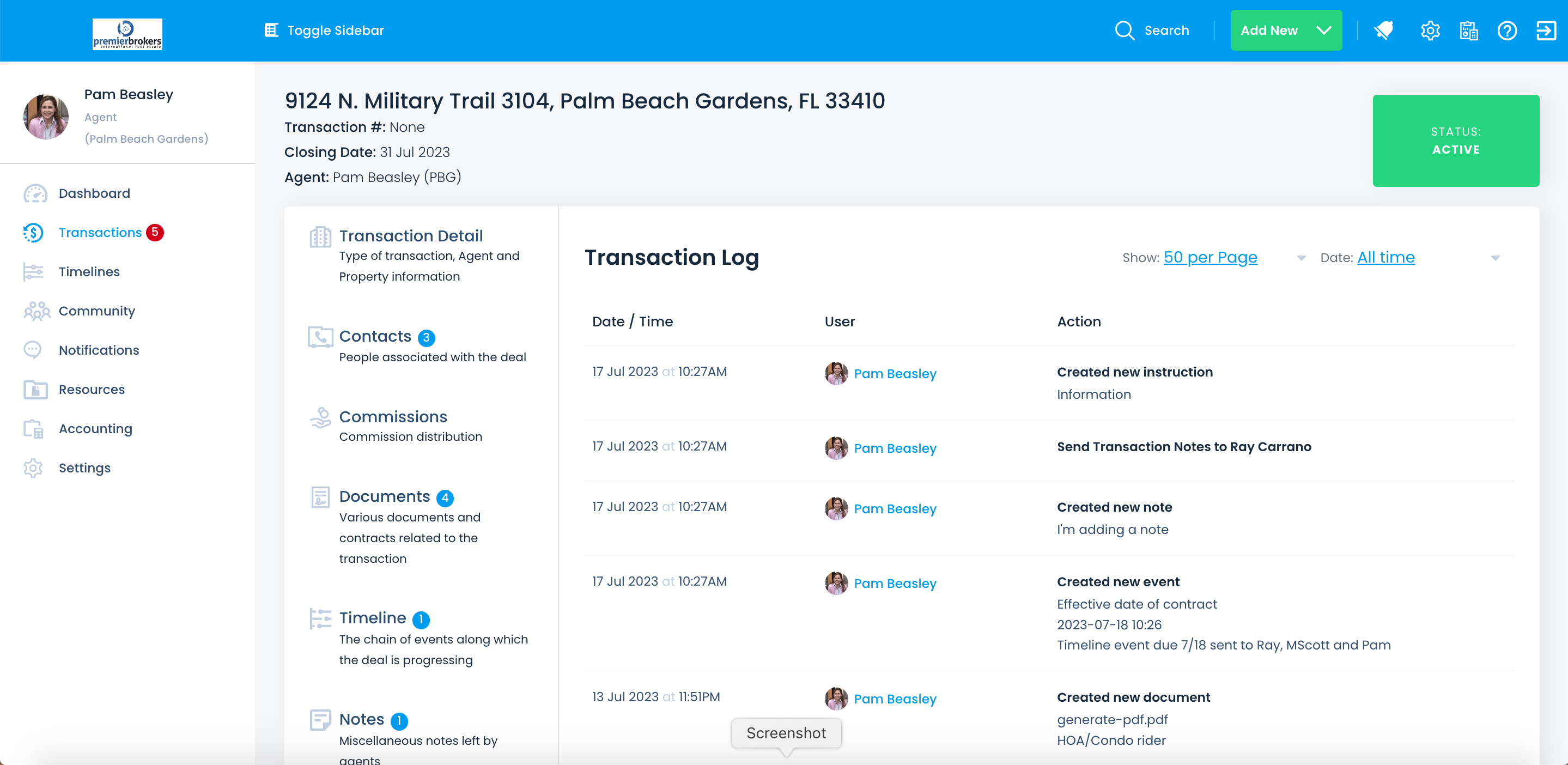Click the Resources folder icon
1568x765 pixels.
[35, 390]
